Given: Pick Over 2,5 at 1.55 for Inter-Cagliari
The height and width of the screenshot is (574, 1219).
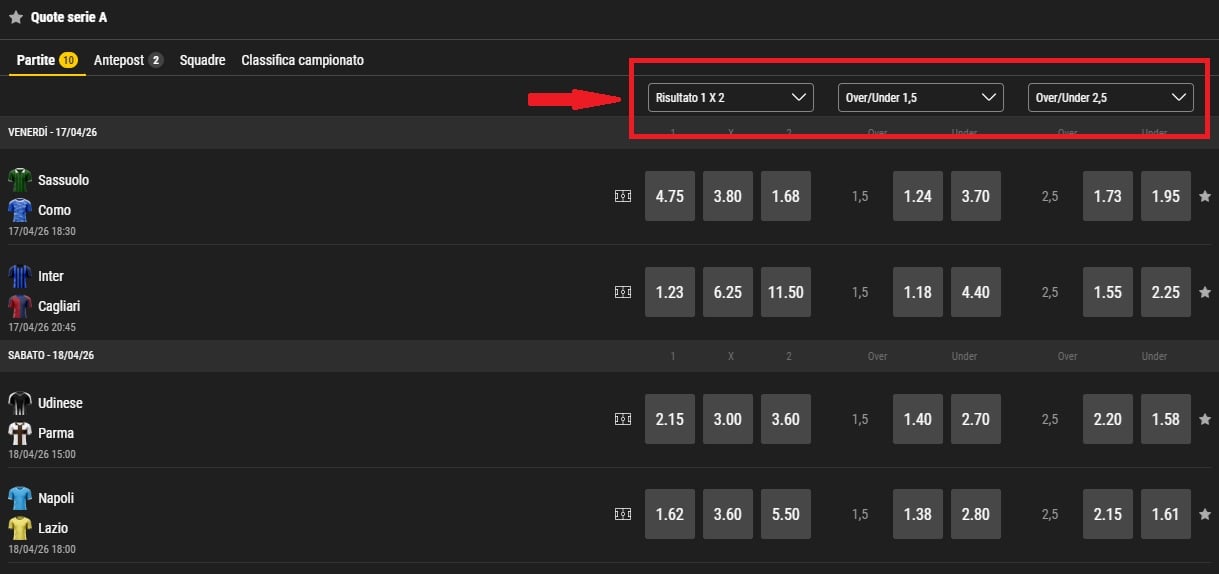Looking at the screenshot, I should click(x=1108, y=292).
